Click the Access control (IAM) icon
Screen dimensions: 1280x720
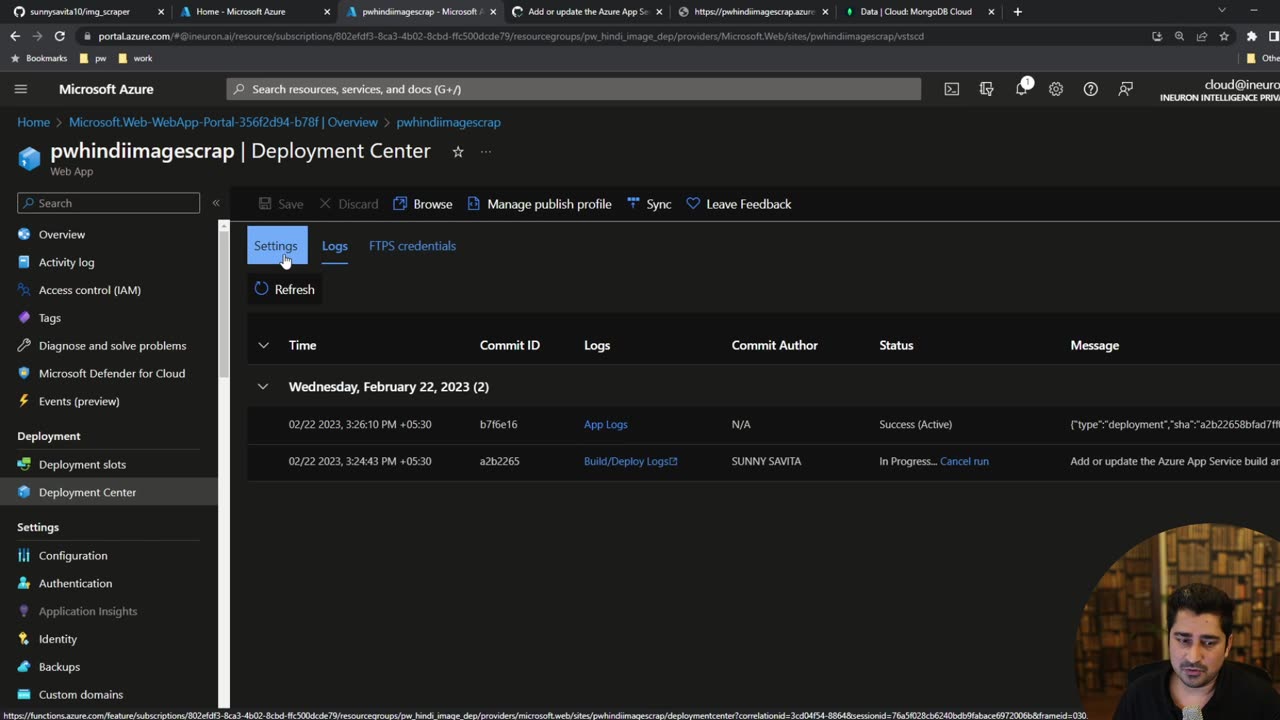pyautogui.click(x=24, y=290)
